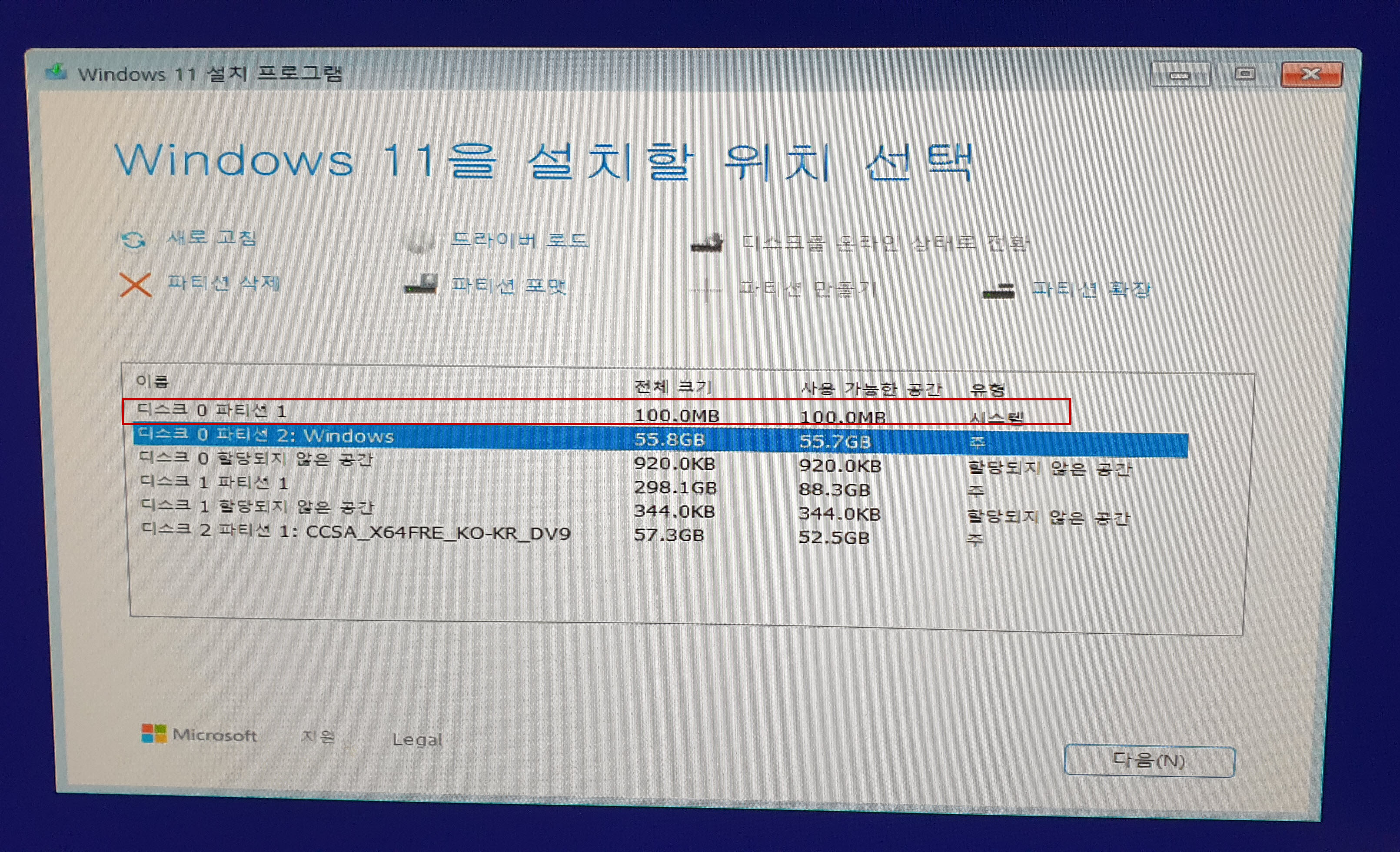Click the red X Delete partition icon
The width and height of the screenshot is (1400, 852).
[x=135, y=285]
